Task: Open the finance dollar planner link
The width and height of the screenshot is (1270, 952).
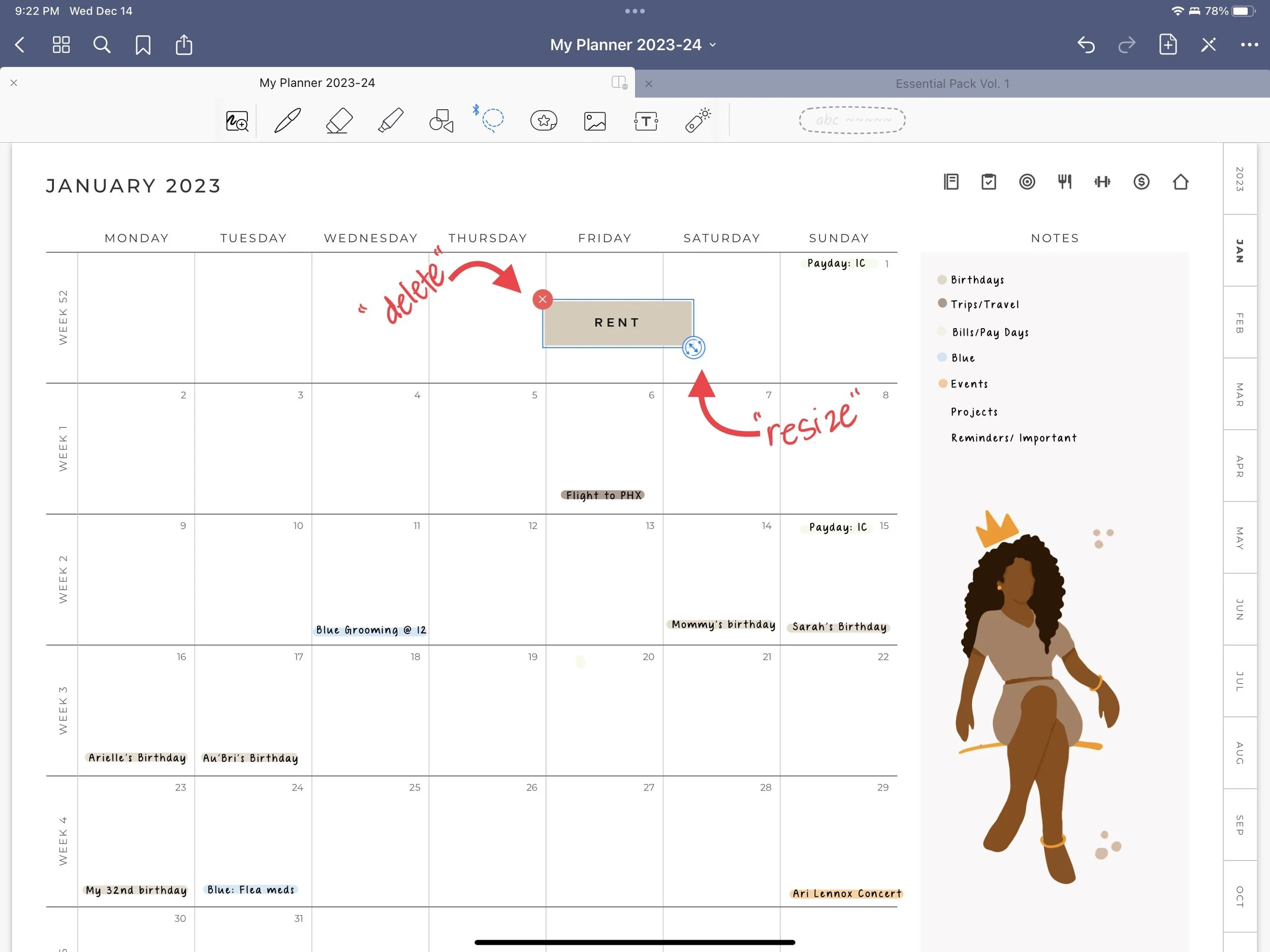Action: 1141,182
